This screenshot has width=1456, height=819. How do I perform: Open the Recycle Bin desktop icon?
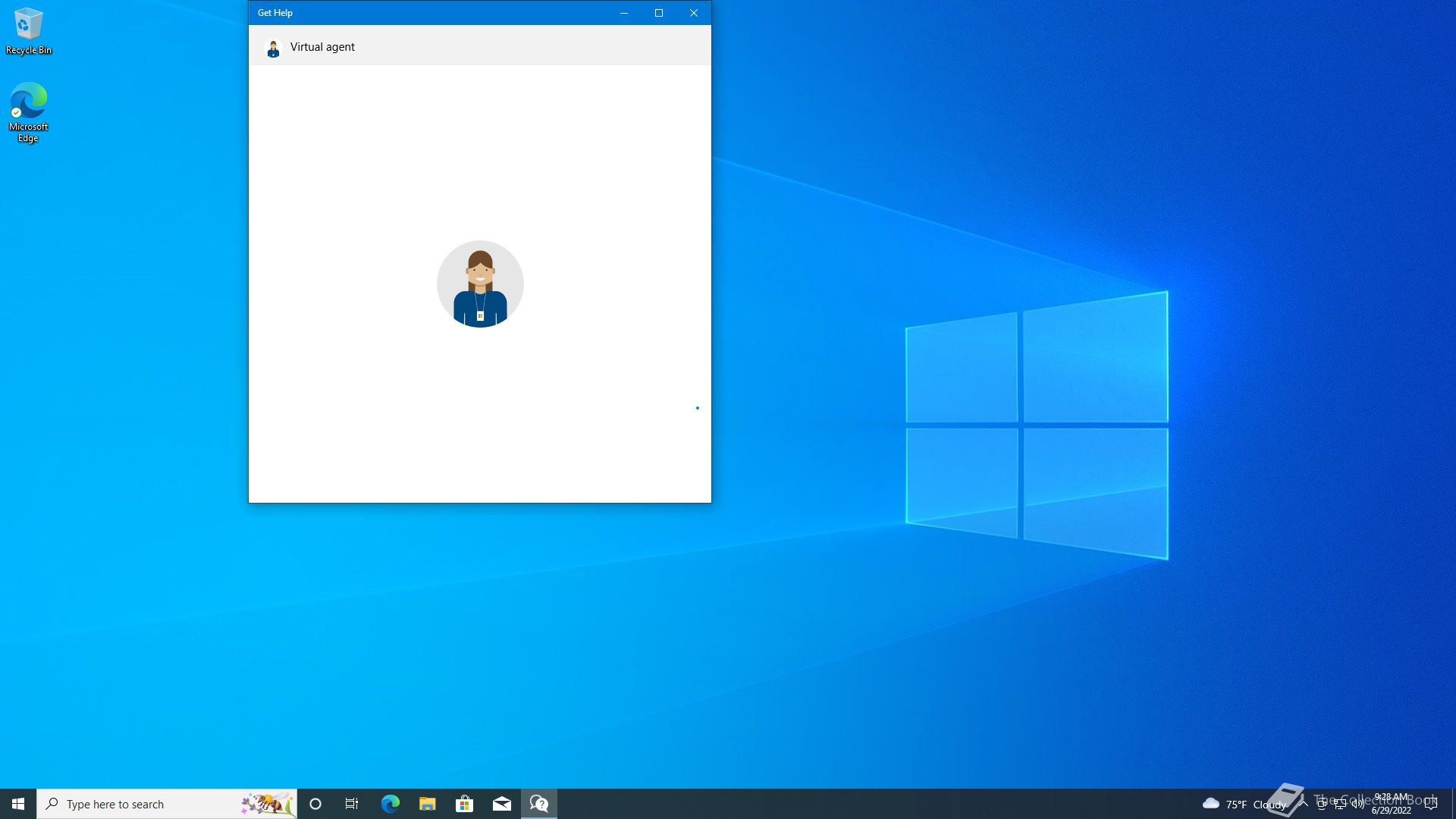pos(28,31)
